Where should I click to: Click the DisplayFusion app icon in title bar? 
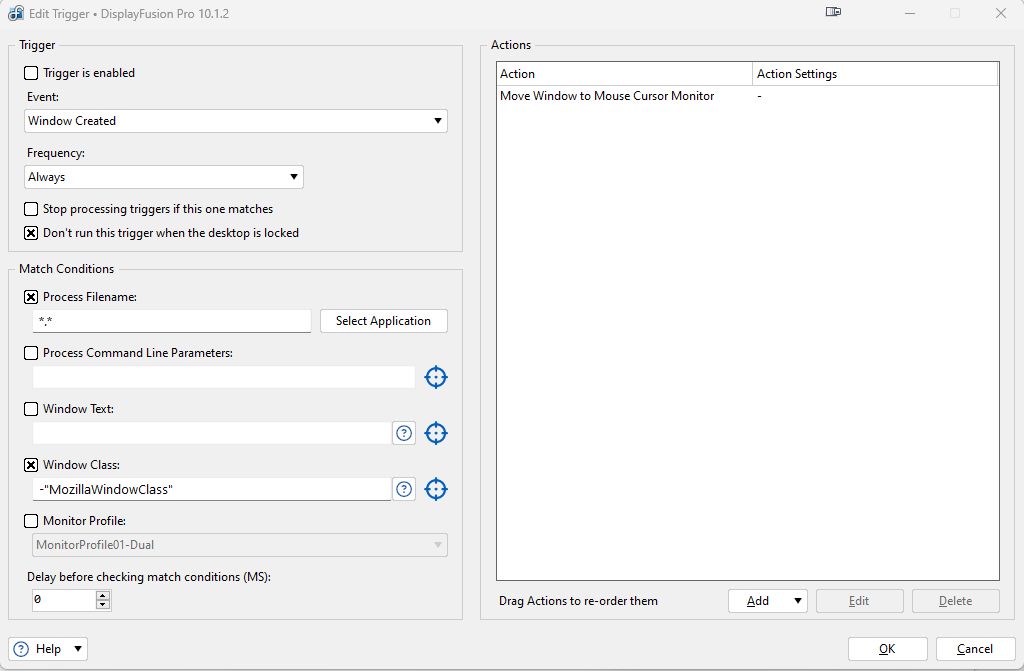(x=16, y=13)
